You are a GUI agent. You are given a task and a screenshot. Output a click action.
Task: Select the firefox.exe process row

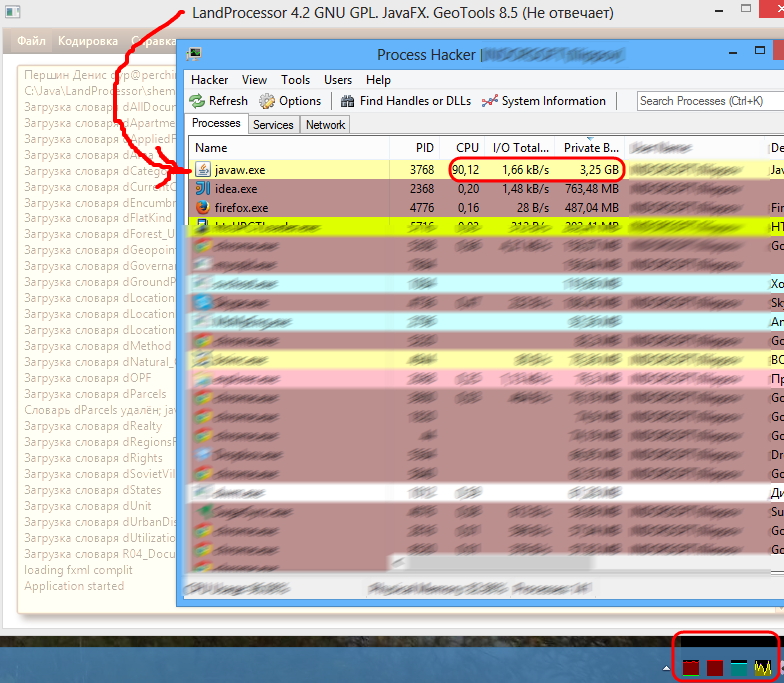click(486, 208)
